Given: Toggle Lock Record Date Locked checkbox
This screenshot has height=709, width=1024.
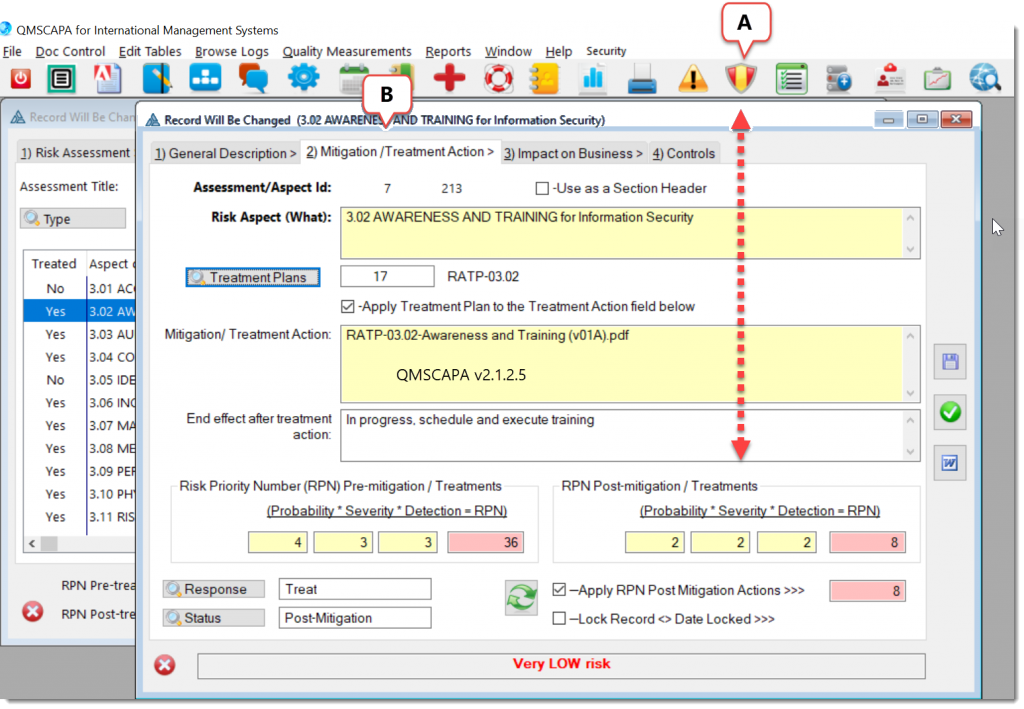Looking at the screenshot, I should (559, 618).
